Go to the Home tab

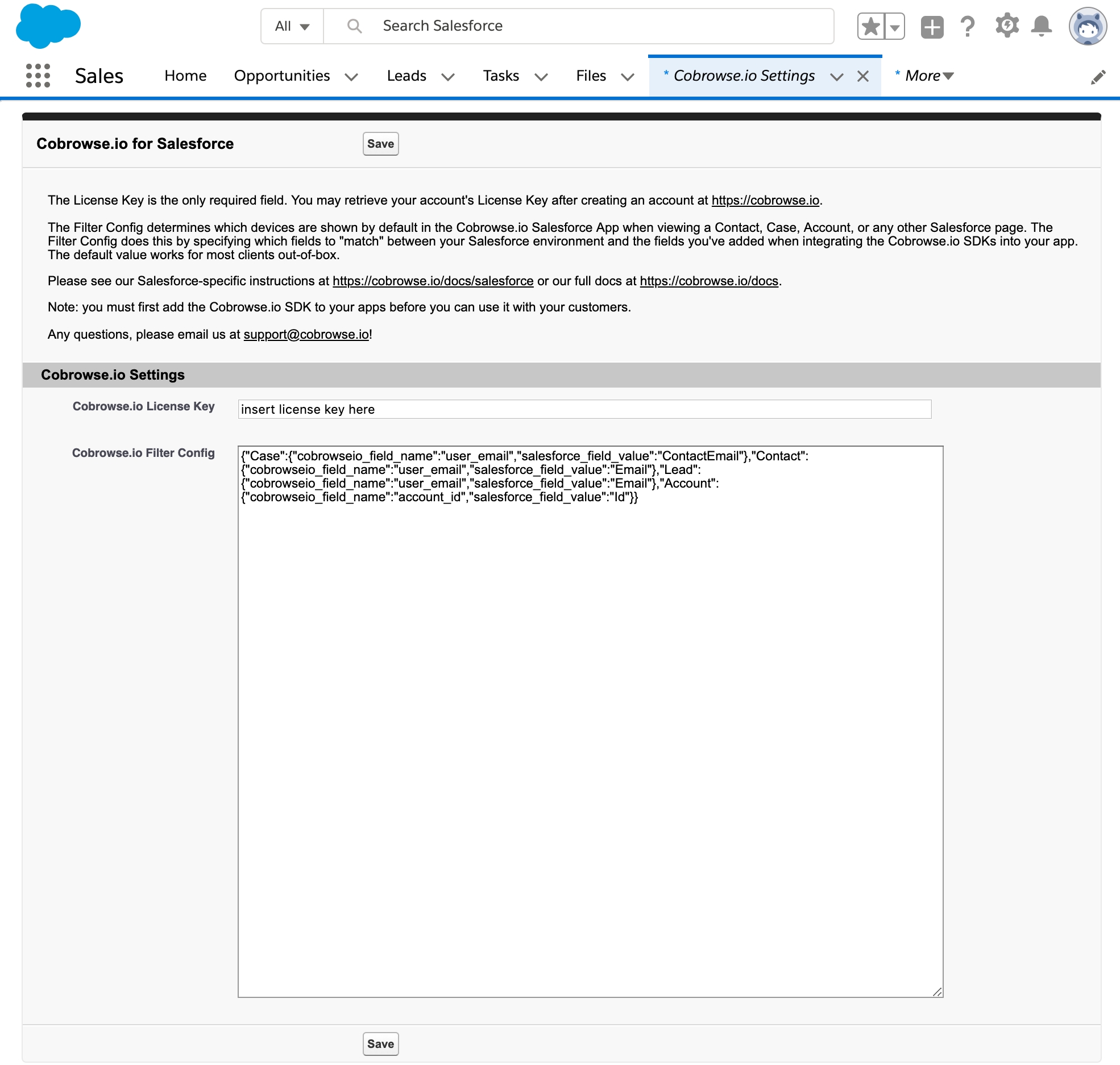pyautogui.click(x=185, y=76)
